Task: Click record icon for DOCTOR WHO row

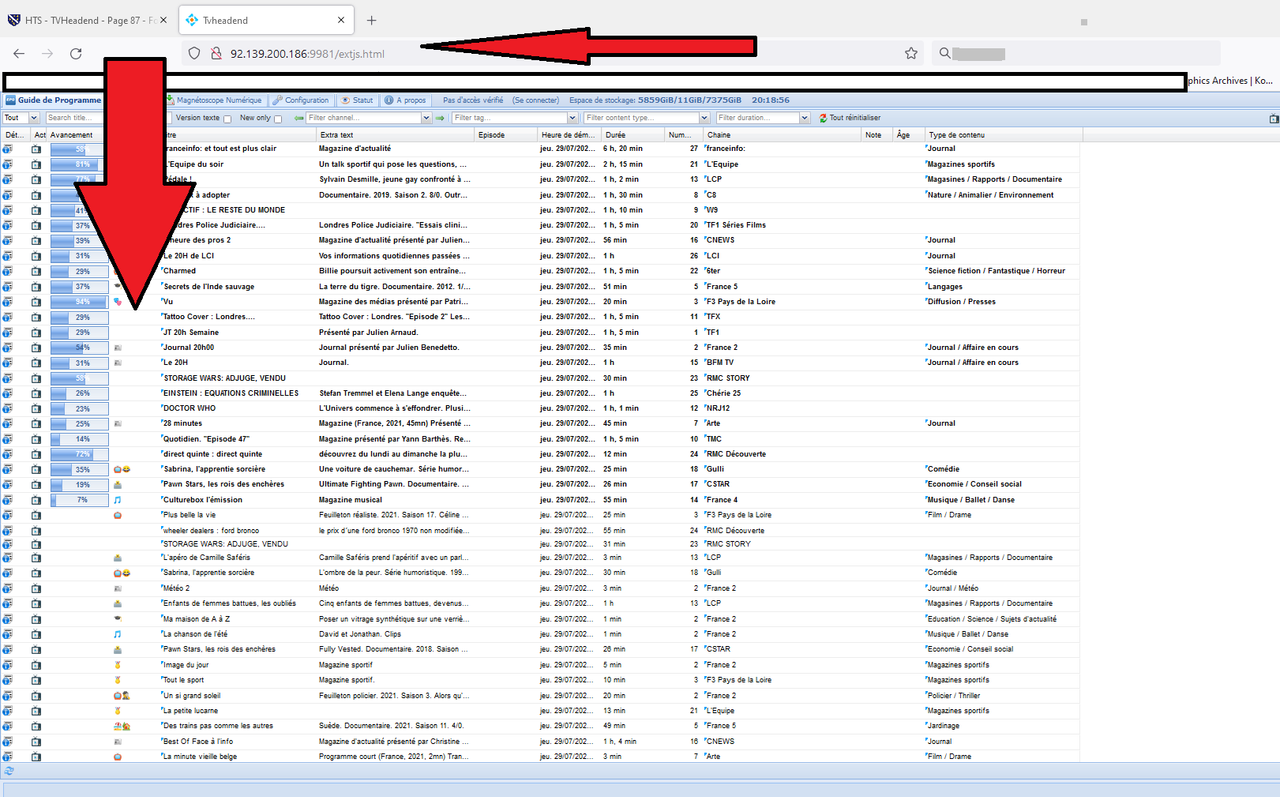Action: pos(36,408)
